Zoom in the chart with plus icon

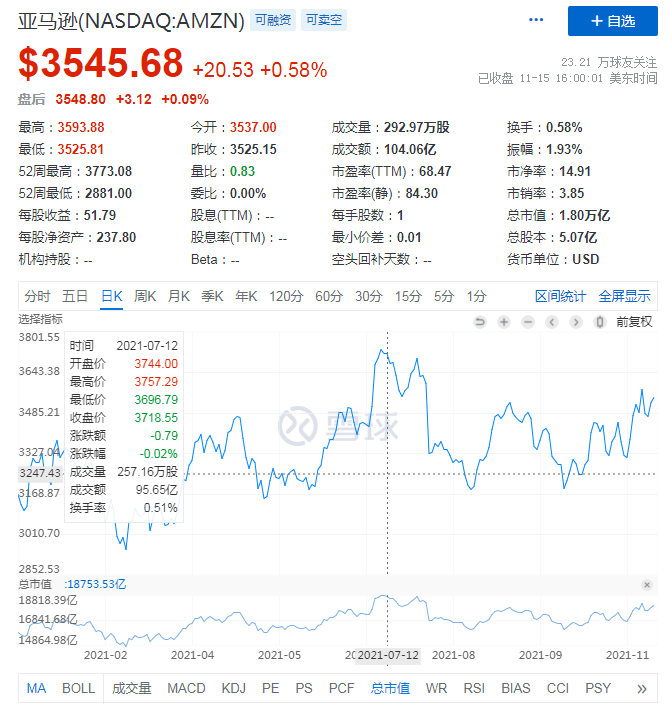[504, 322]
